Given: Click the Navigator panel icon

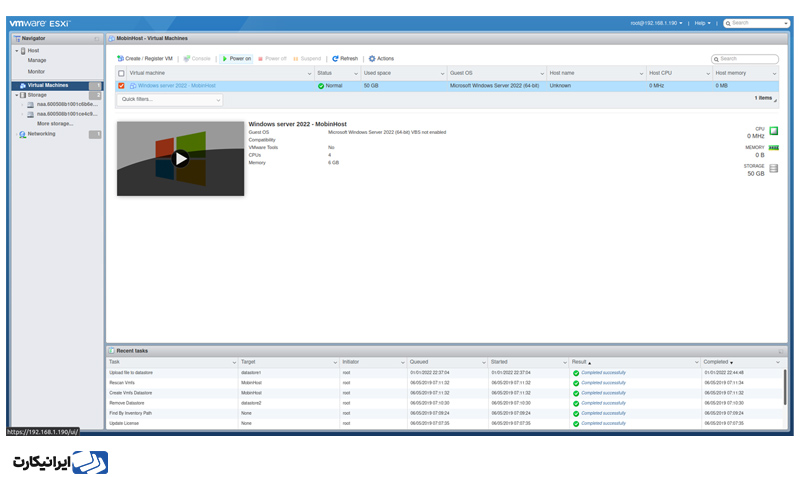Looking at the screenshot, I should pos(17,39).
